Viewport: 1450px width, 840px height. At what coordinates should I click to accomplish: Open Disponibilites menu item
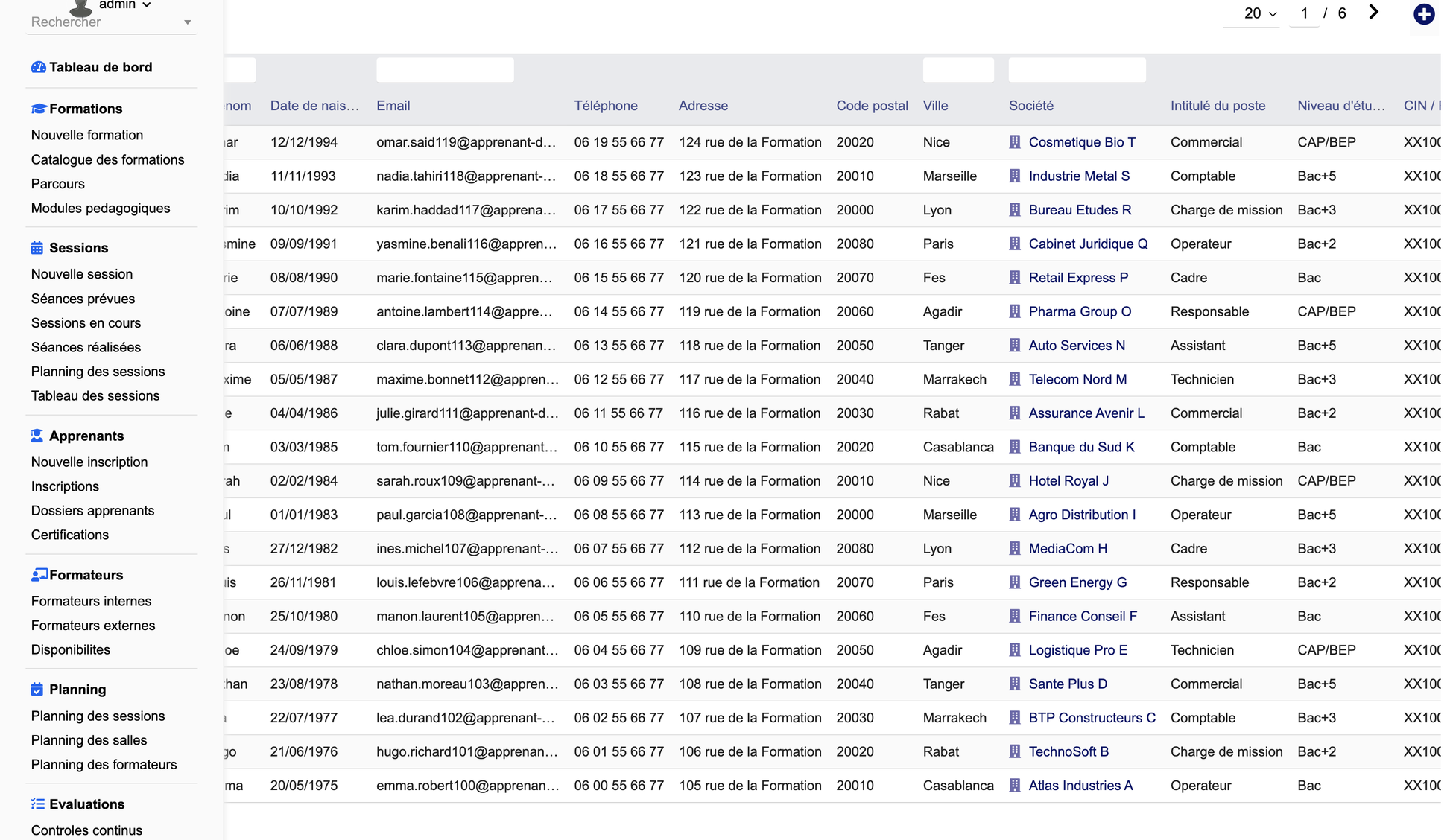coord(71,650)
